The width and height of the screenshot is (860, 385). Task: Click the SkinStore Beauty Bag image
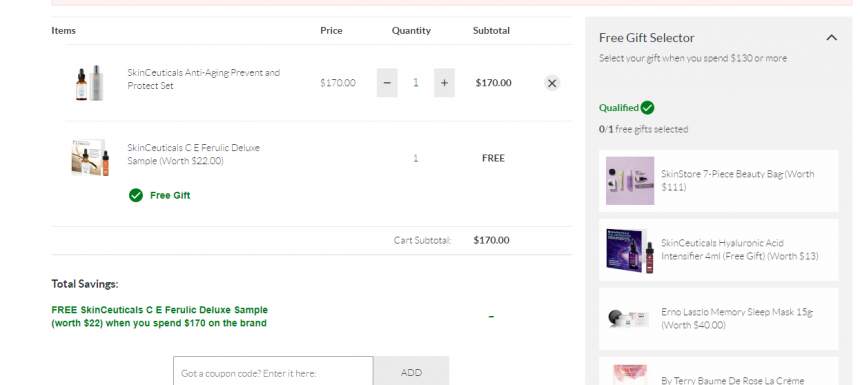pyautogui.click(x=630, y=180)
